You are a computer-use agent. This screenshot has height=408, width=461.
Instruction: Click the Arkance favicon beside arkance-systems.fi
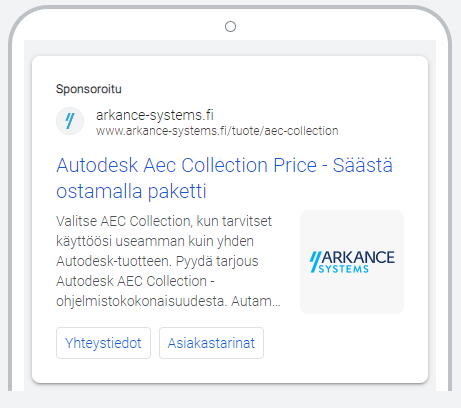(70, 121)
